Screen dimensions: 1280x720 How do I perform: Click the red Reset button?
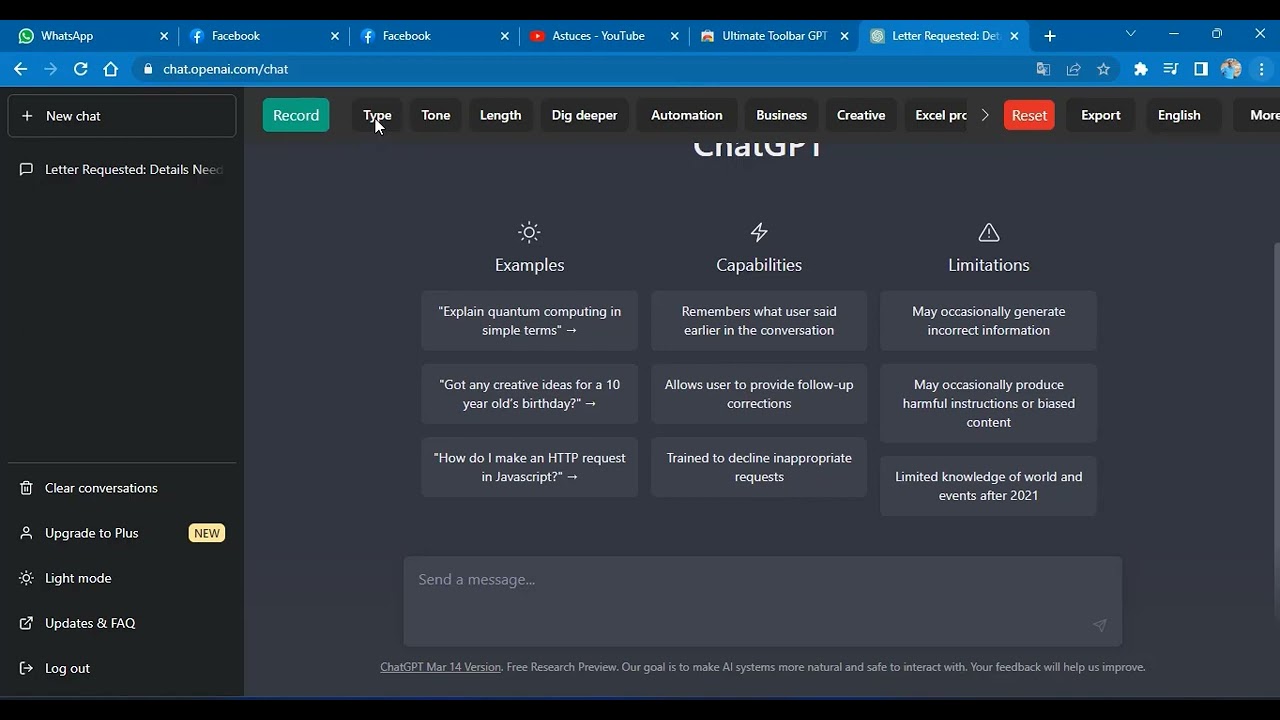tap(1029, 115)
